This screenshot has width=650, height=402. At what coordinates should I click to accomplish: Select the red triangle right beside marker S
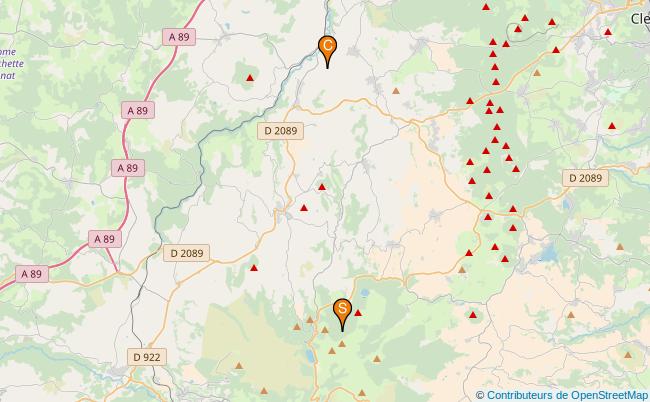tap(358, 313)
